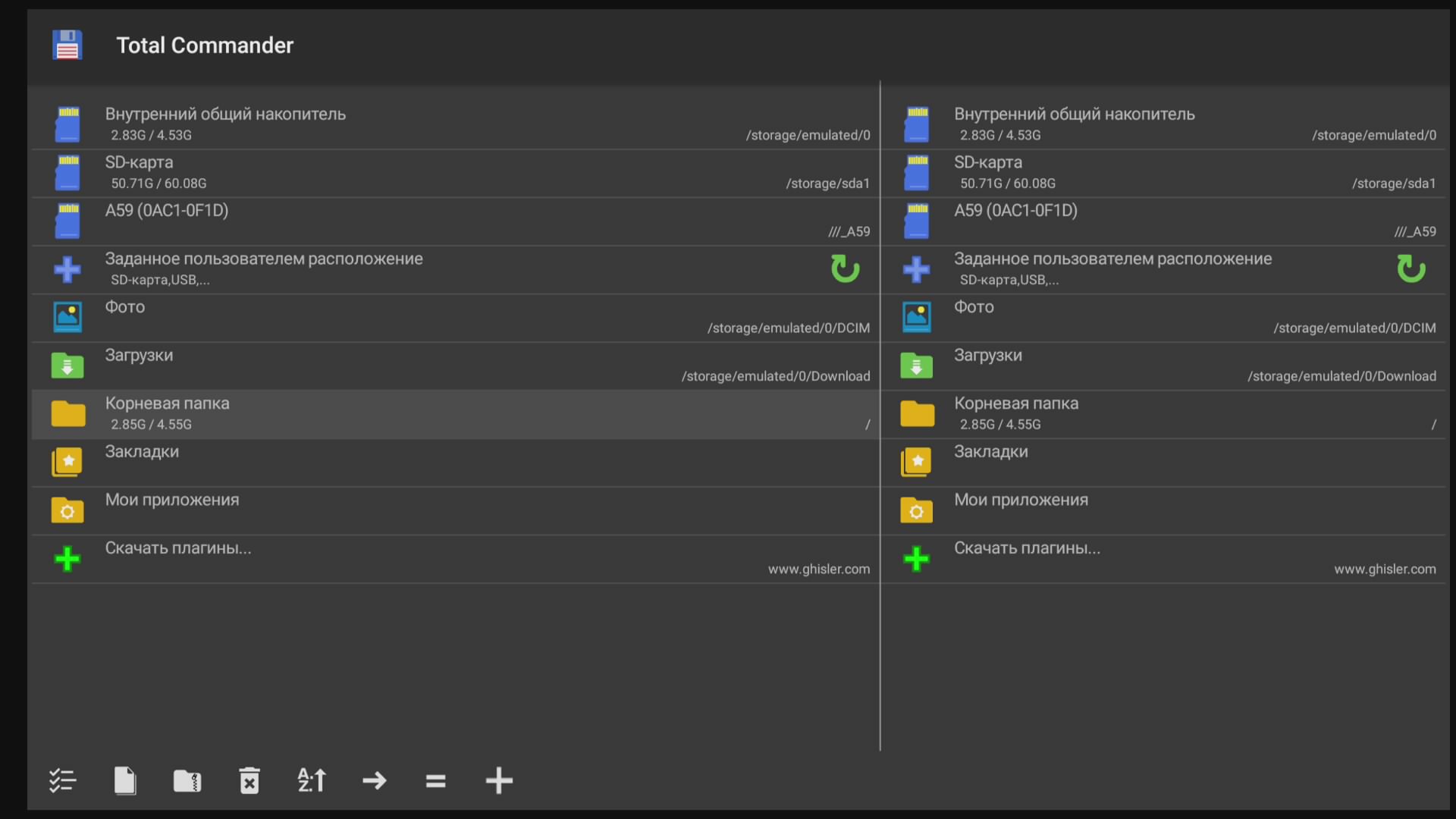Click right panel internal storage card icon
The image size is (1456, 819).
(x=917, y=124)
